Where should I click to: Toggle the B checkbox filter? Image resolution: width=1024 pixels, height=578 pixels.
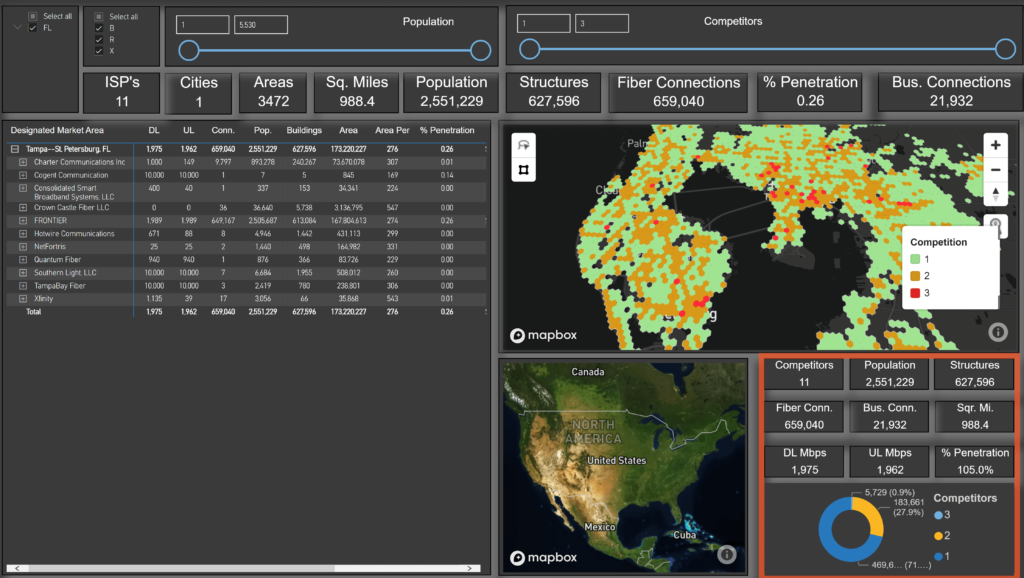click(97, 28)
